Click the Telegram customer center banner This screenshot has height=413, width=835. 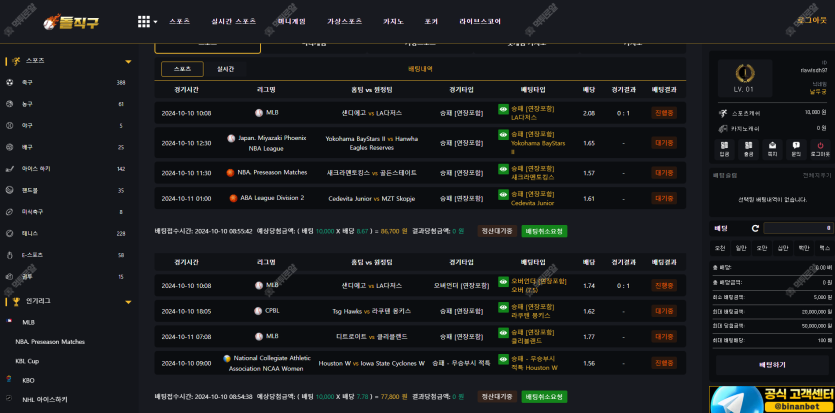772,399
